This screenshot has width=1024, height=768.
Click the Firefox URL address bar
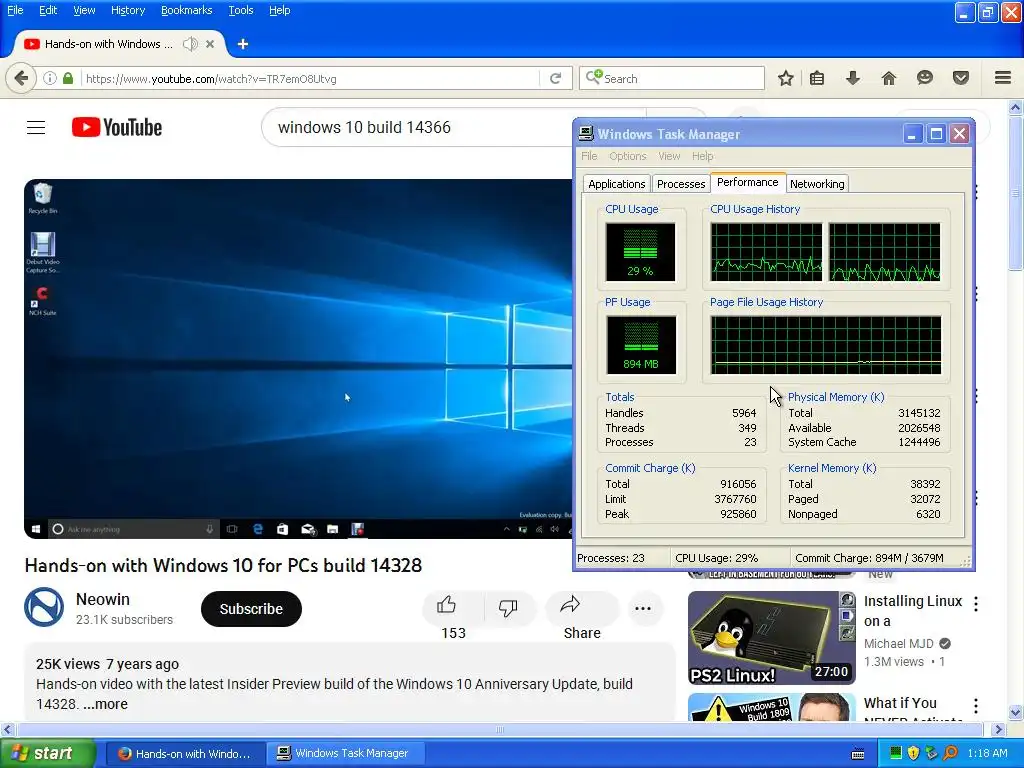pos(310,78)
